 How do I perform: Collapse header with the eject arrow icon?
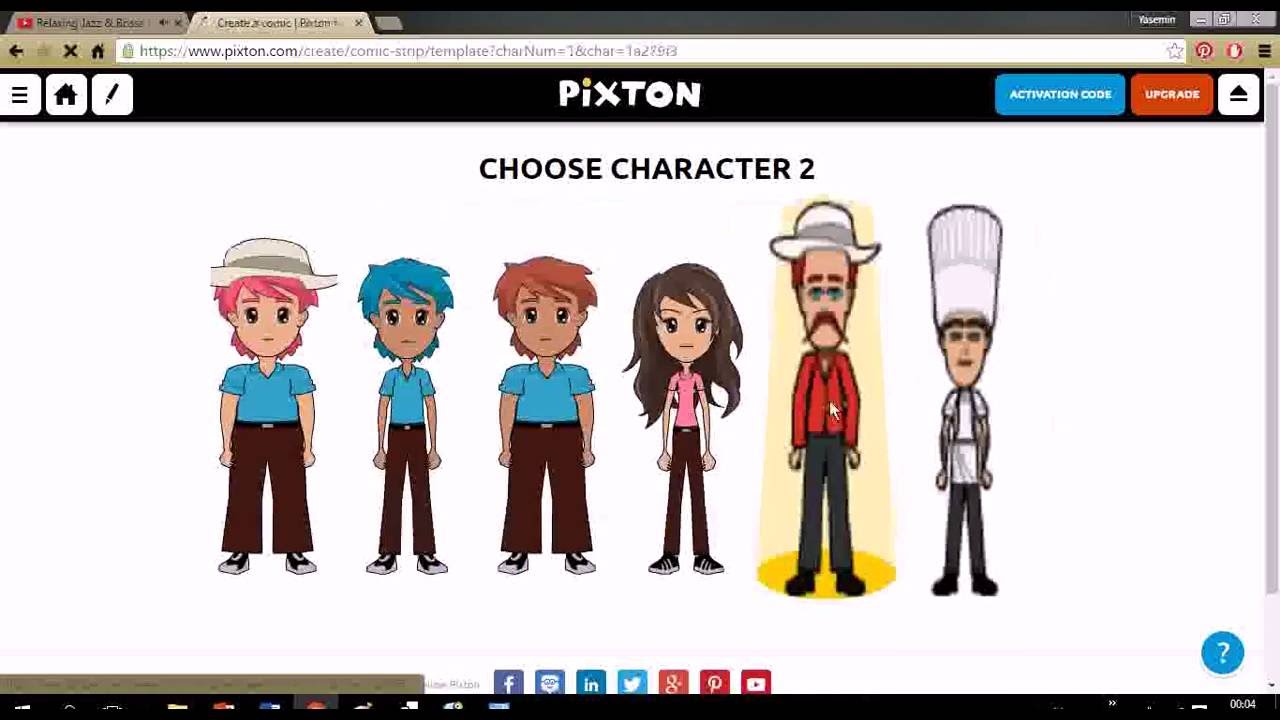[x=1238, y=95]
